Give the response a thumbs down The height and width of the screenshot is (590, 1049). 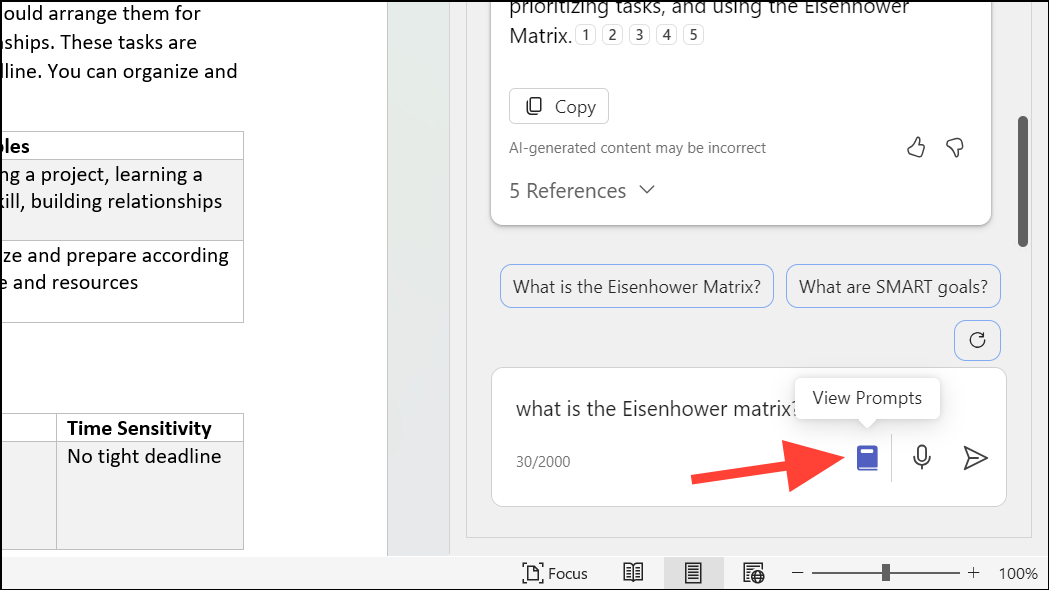tap(954, 147)
